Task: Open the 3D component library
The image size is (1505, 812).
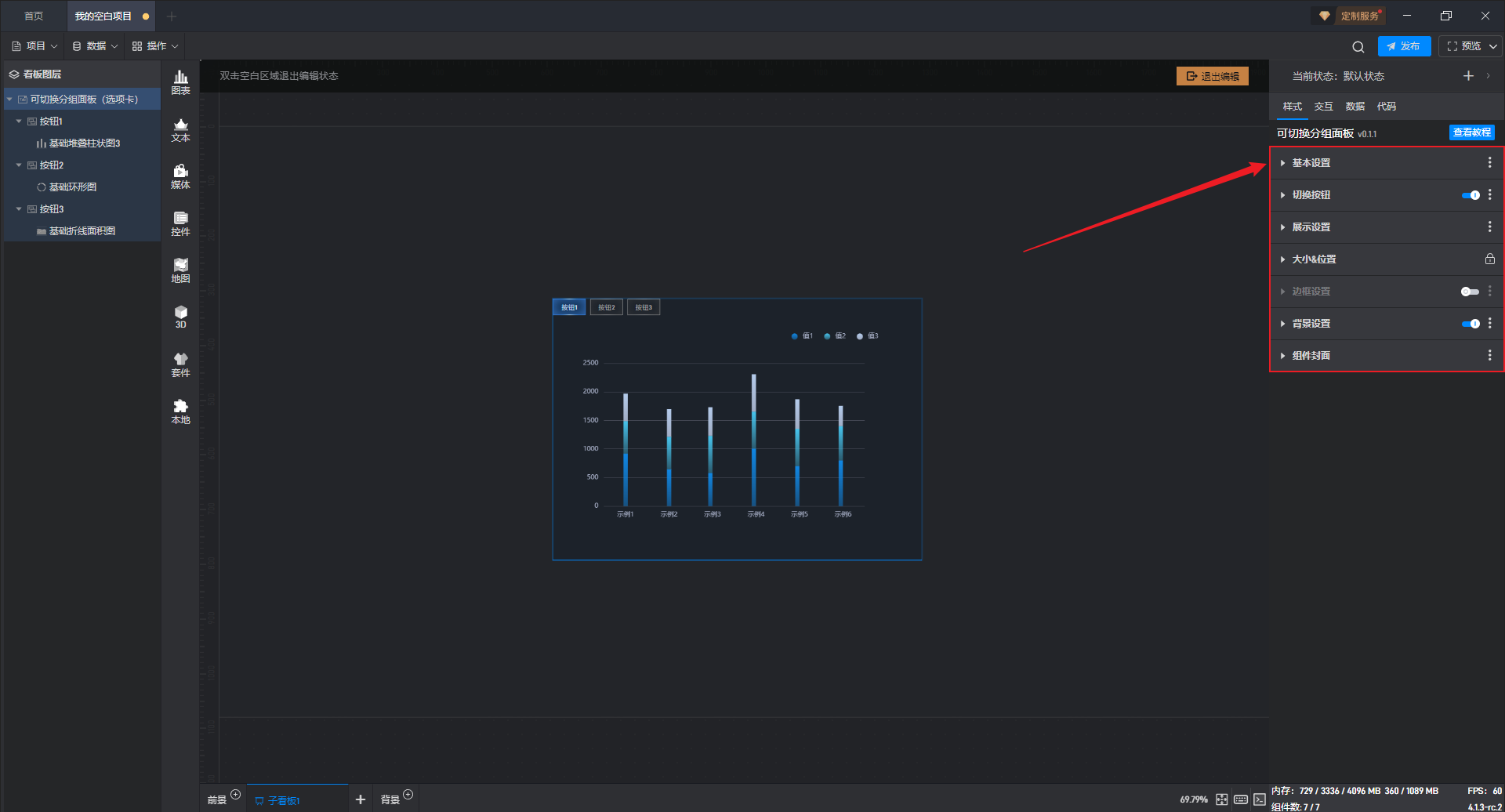Action: coord(180,317)
